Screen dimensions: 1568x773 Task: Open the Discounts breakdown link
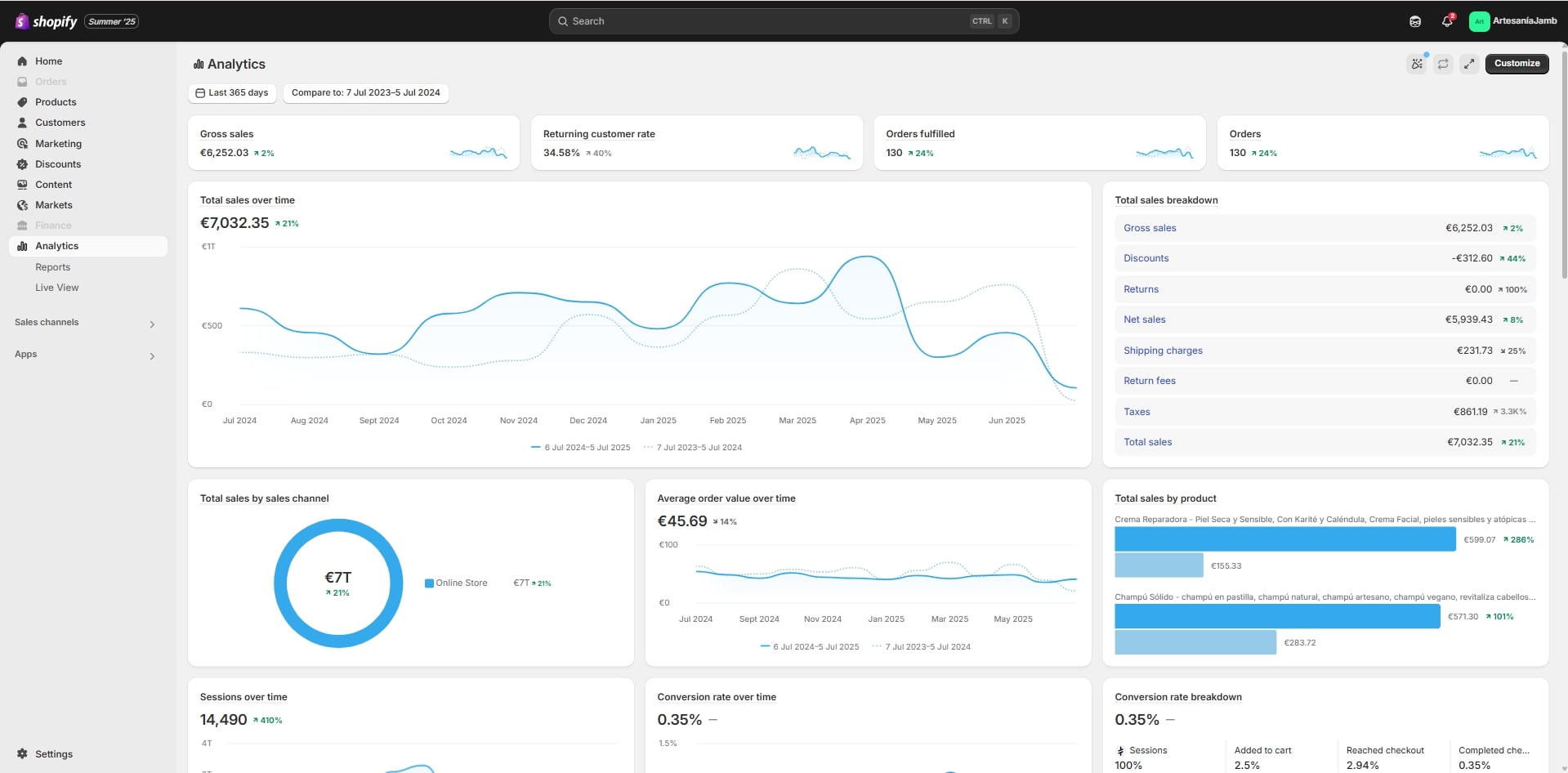1146,258
